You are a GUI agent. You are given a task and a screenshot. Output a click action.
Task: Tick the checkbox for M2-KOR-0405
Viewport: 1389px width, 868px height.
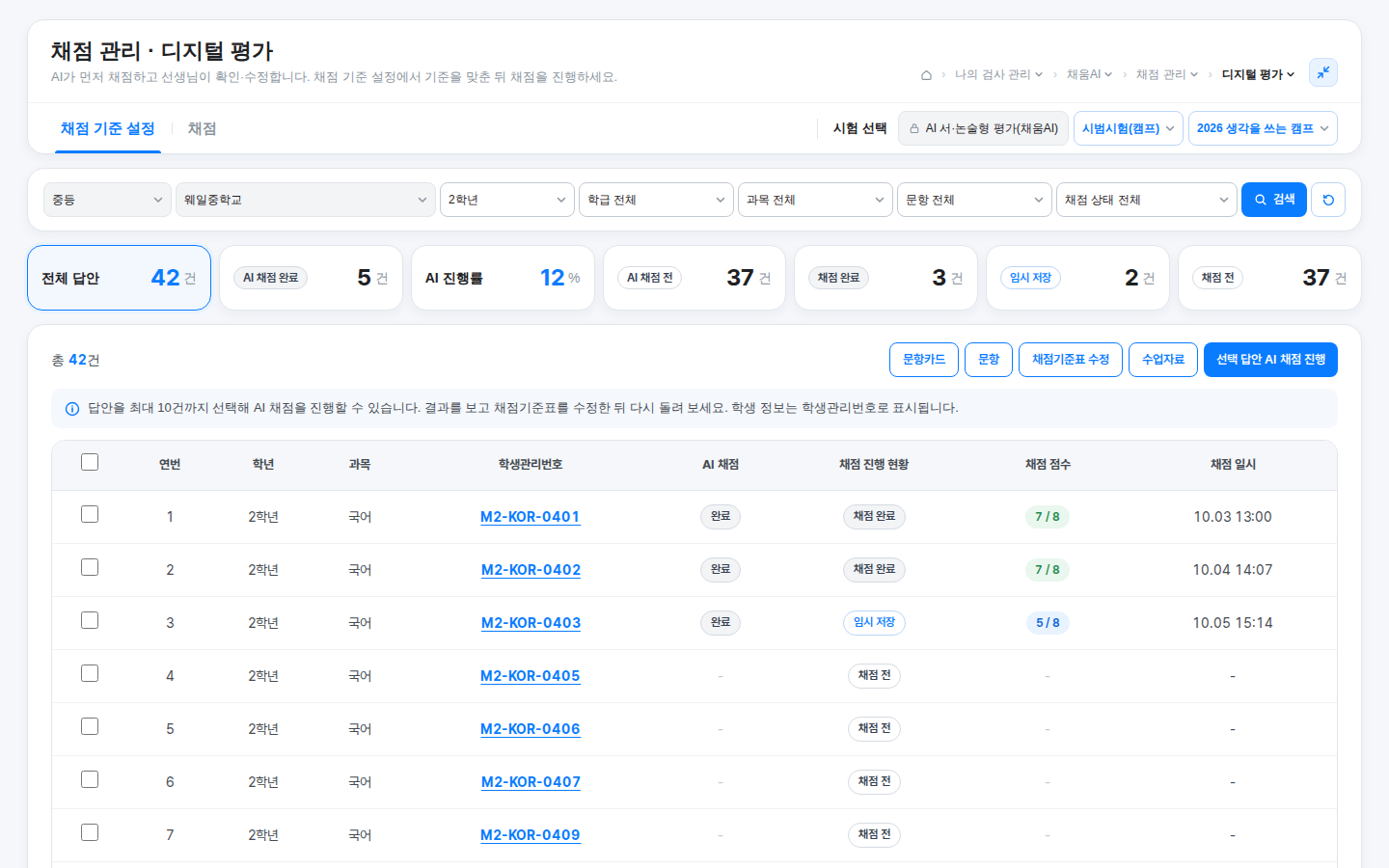(x=90, y=673)
